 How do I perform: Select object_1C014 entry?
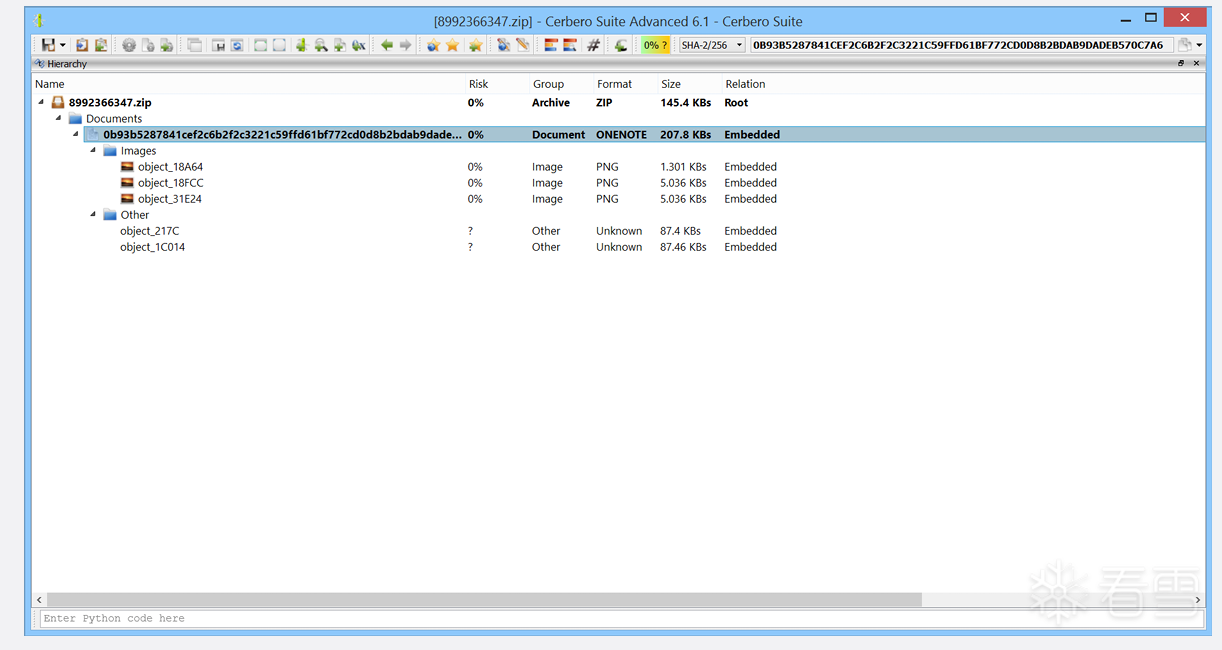pyautogui.click(x=152, y=246)
